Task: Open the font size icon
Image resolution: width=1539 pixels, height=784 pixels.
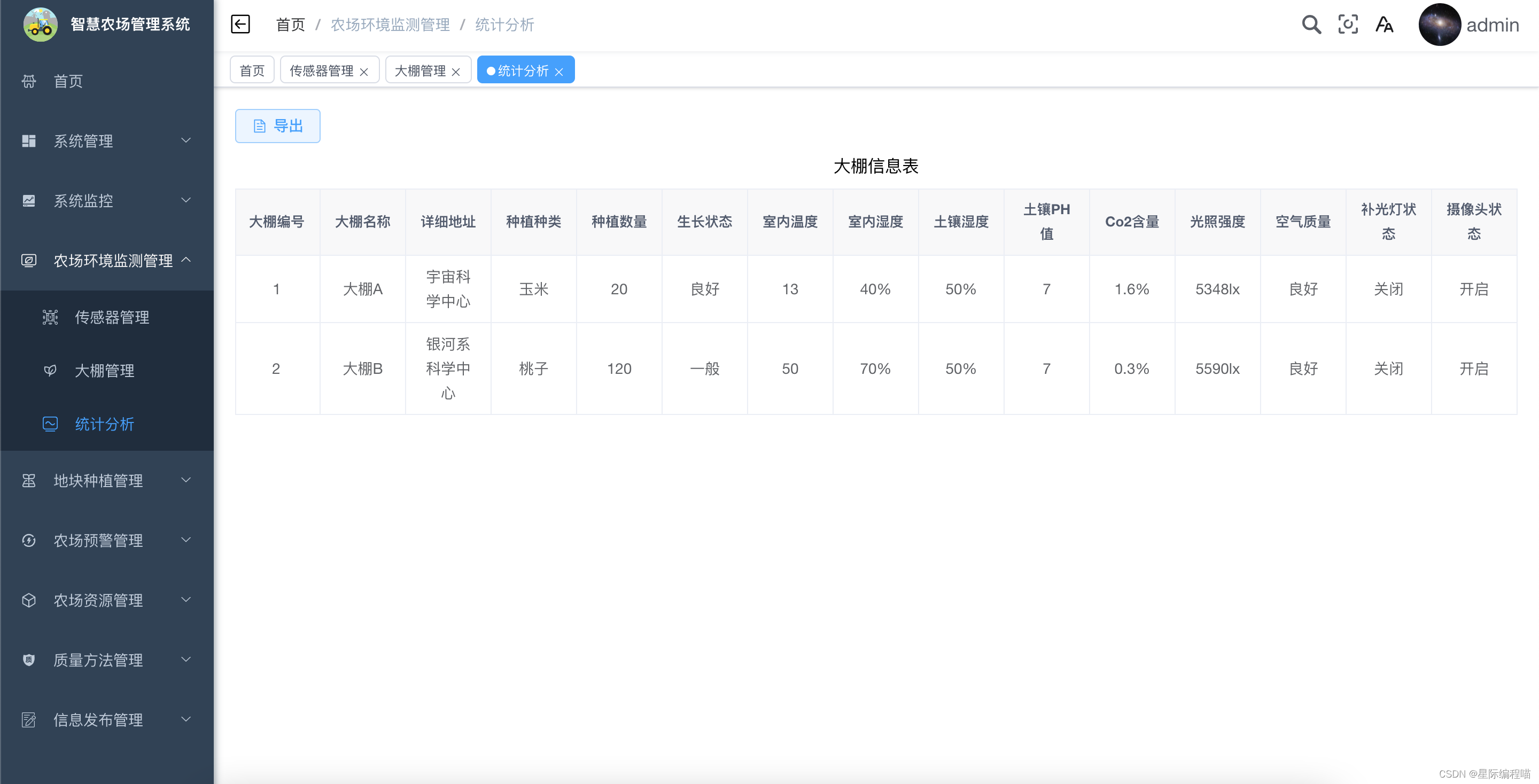Action: [x=1383, y=25]
